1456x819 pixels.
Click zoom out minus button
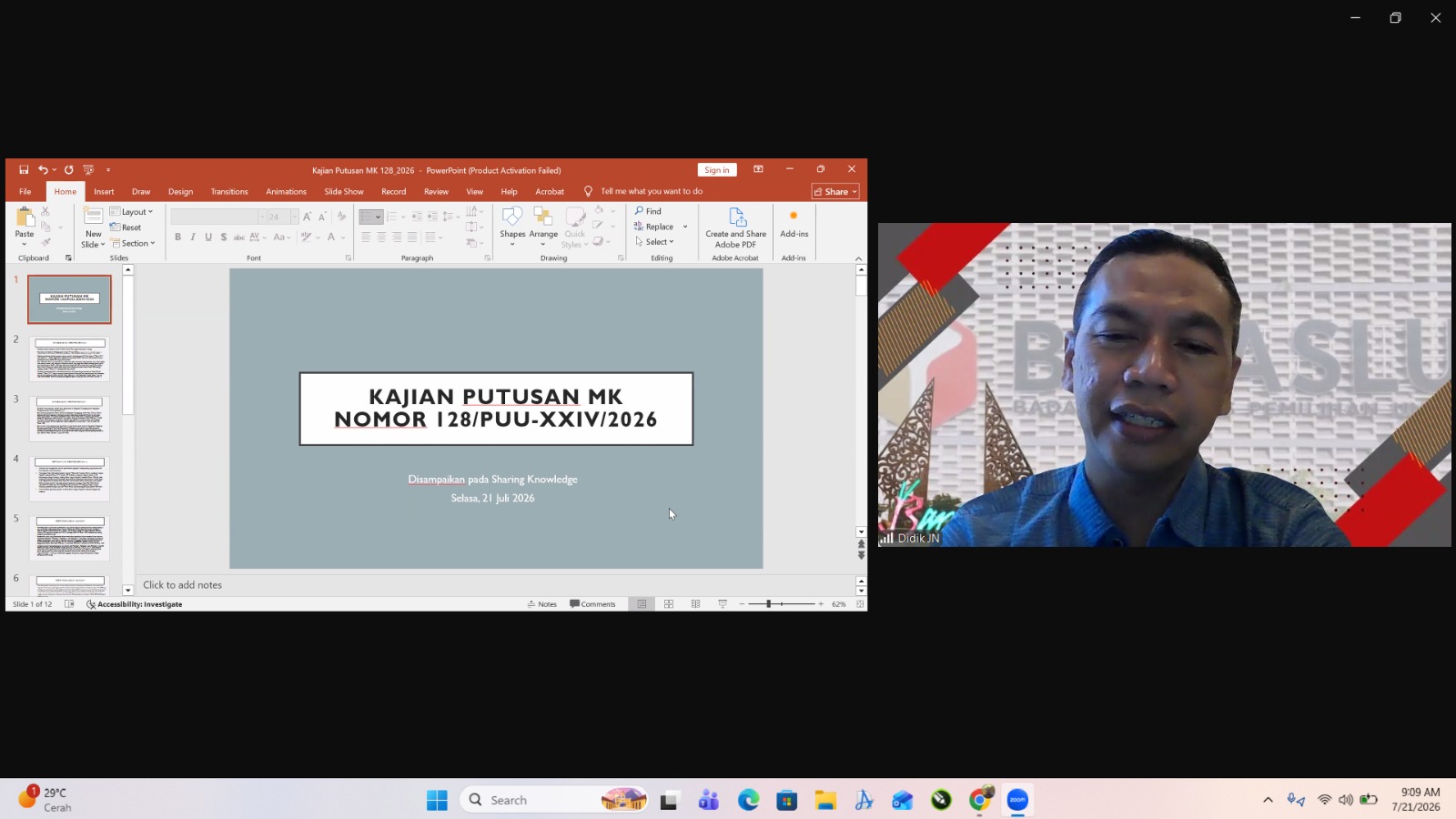742,604
